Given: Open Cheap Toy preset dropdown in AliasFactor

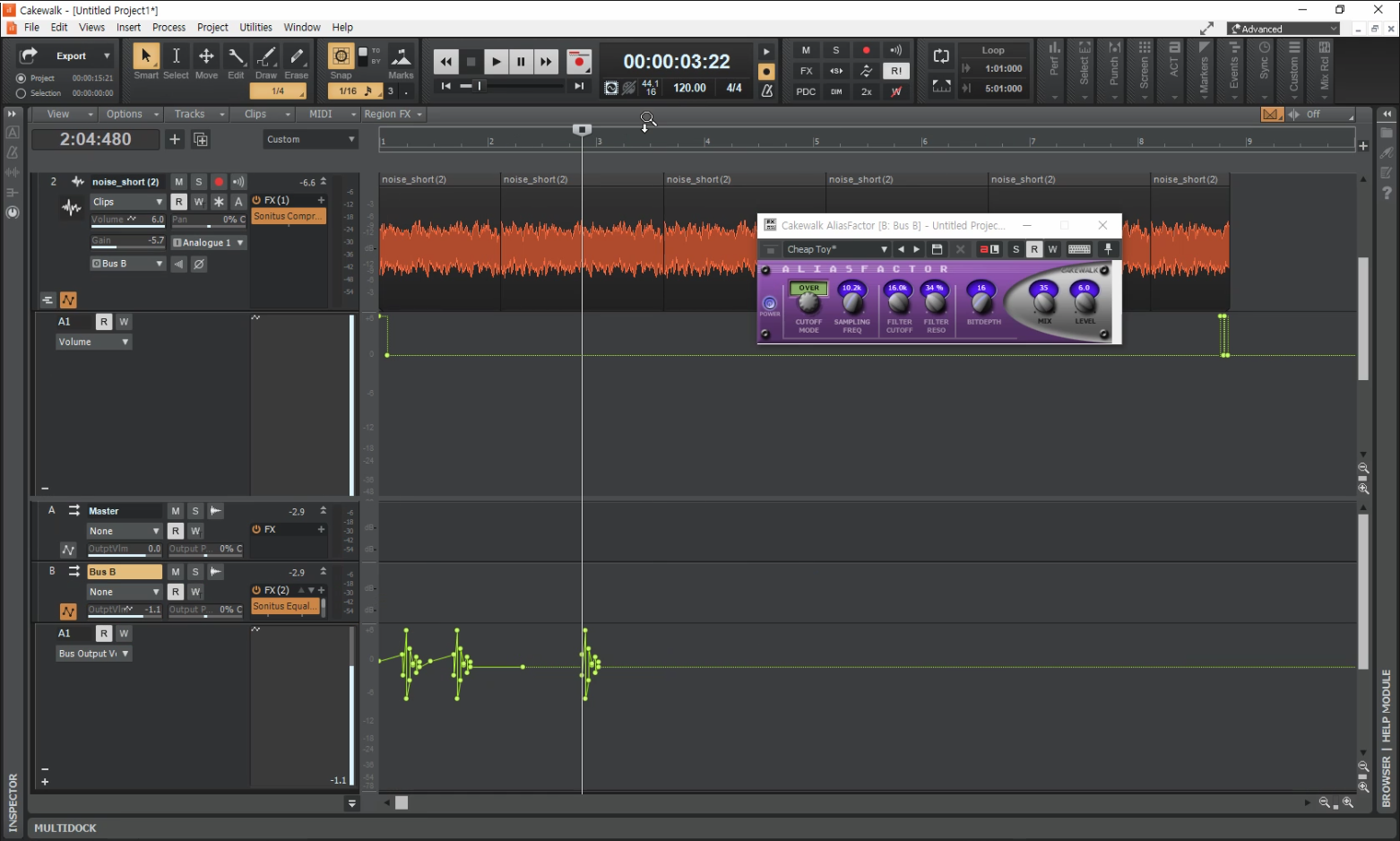Looking at the screenshot, I should point(836,249).
